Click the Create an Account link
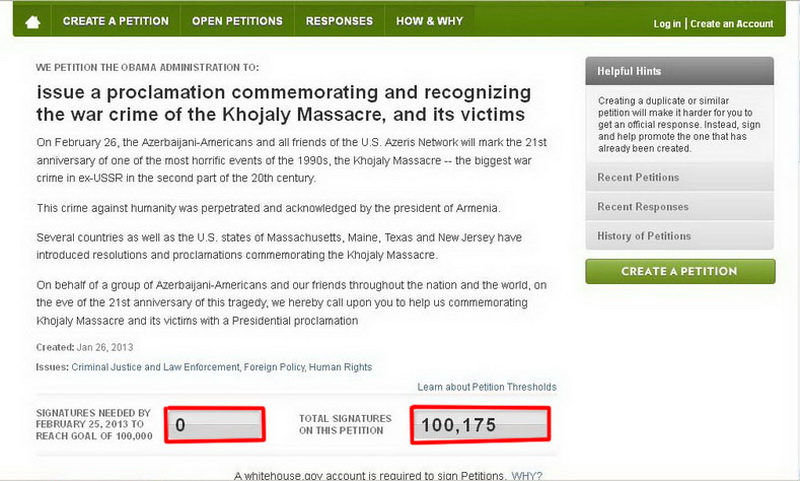 [732, 24]
